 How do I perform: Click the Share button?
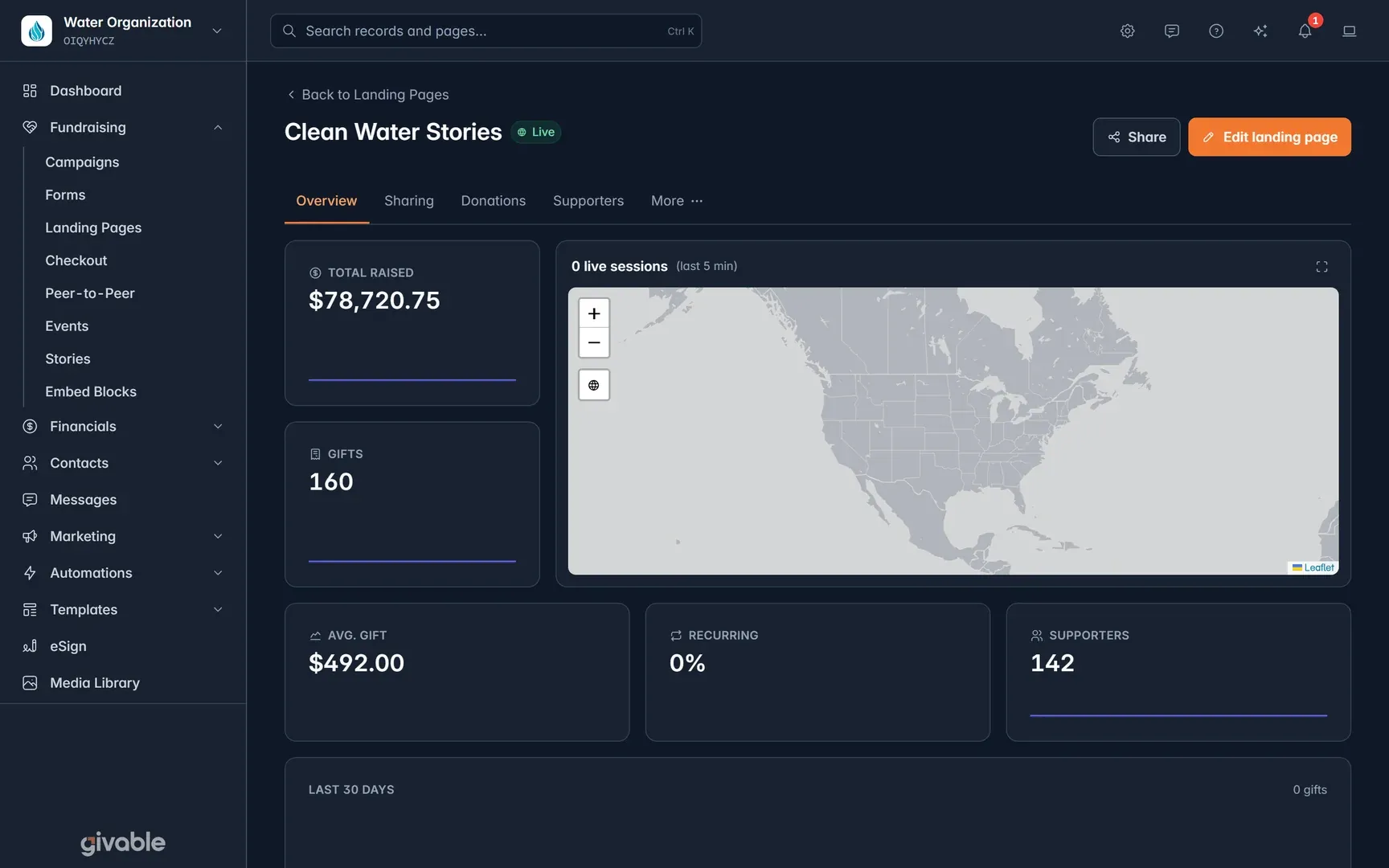(x=1137, y=137)
